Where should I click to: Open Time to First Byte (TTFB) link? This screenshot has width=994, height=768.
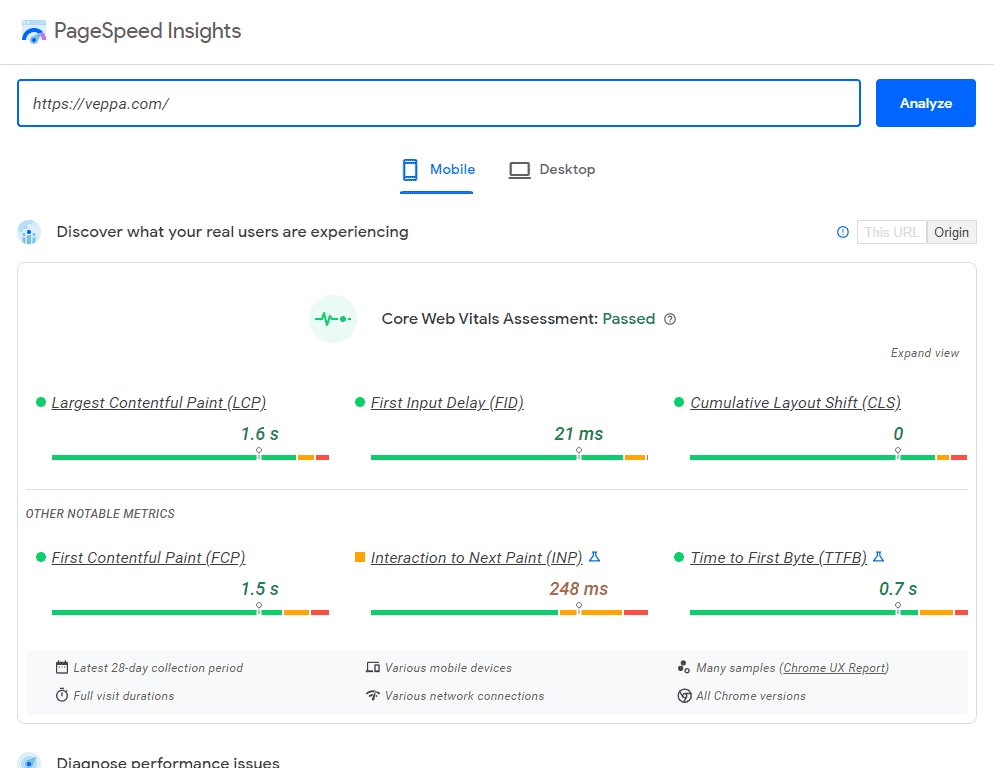[x=778, y=557]
